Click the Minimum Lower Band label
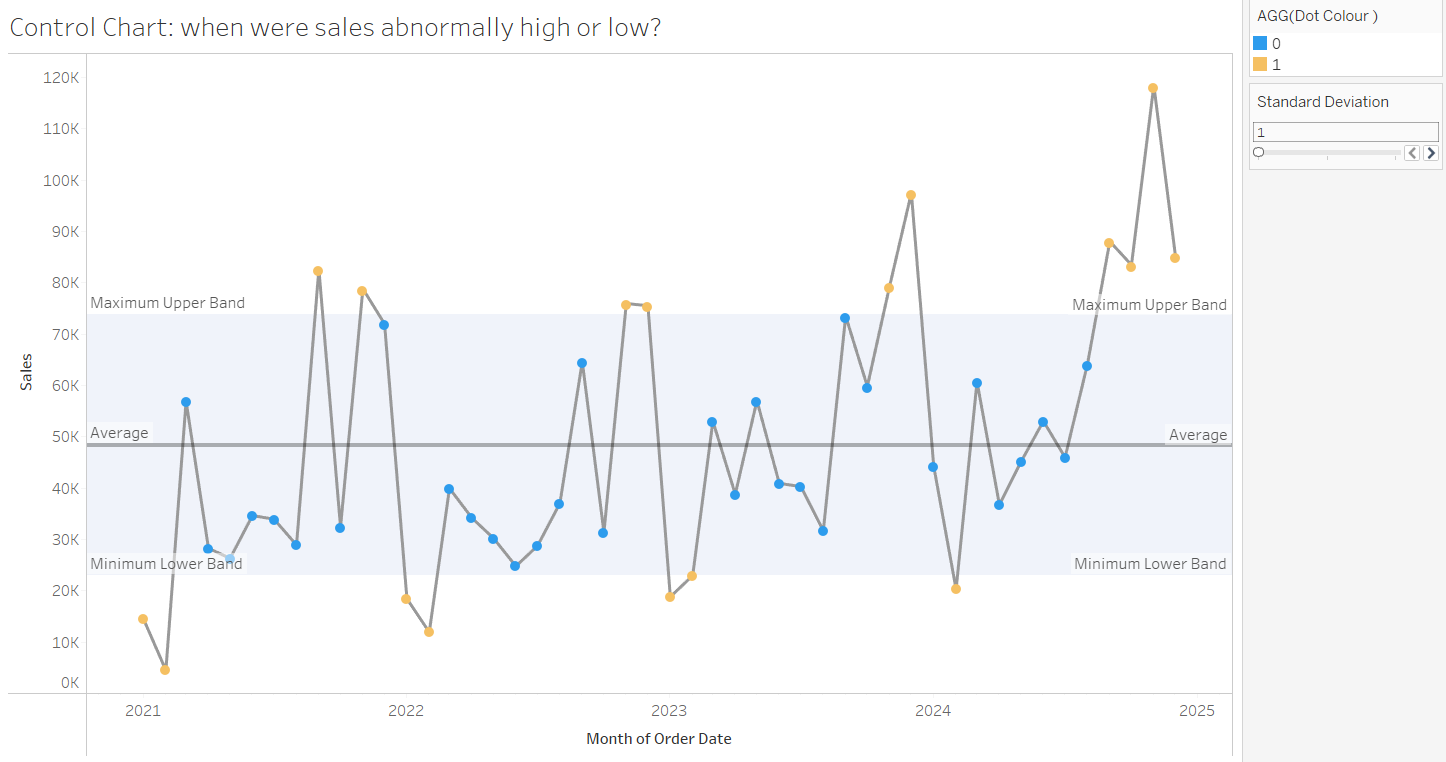 click(166, 563)
